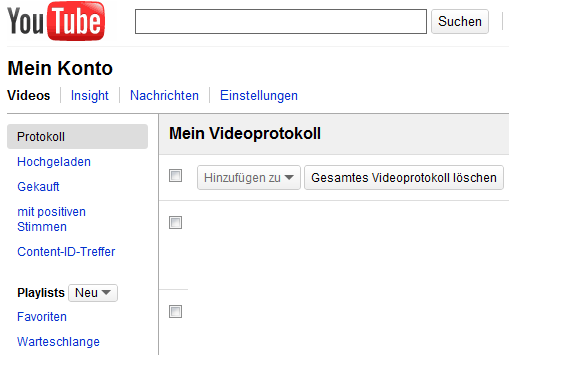Click the Playlists heading label
Viewport: 581px width, 377px height.
click(41, 293)
